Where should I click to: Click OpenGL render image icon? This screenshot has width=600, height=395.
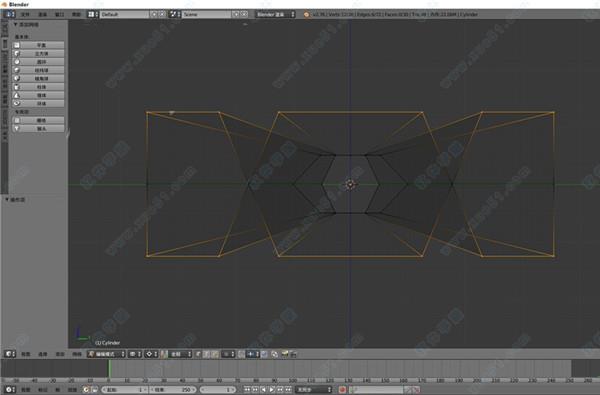point(285,354)
